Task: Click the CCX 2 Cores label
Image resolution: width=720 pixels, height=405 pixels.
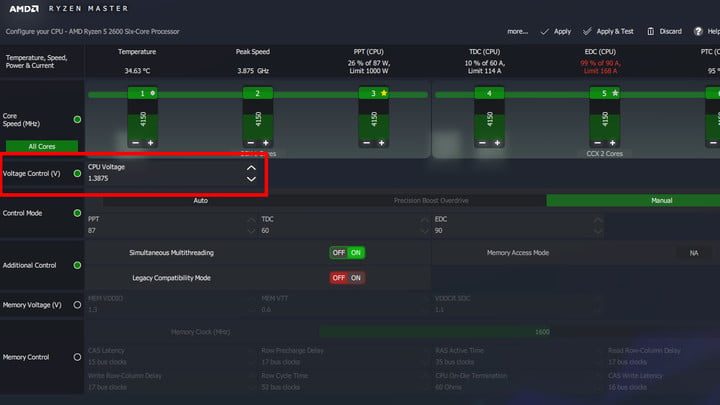Action: pyautogui.click(x=604, y=154)
